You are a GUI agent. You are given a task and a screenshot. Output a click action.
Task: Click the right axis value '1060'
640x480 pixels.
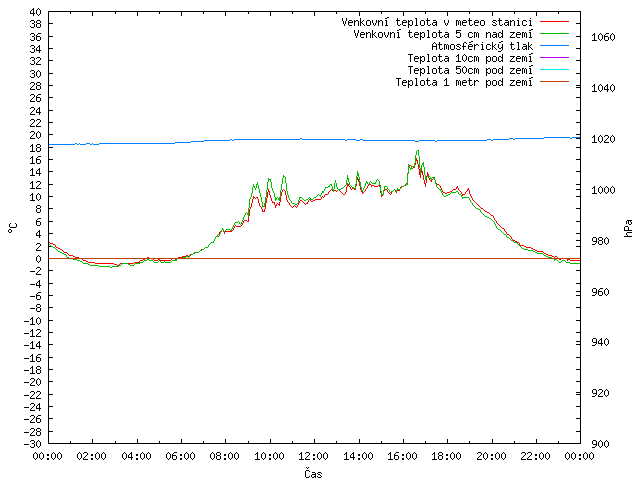[603, 37]
